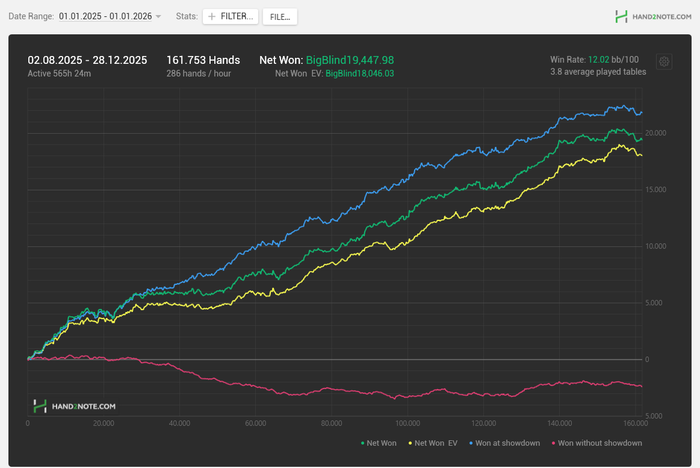Toggle the Won without showdown legend entry
The image size is (700, 468).
[597, 443]
